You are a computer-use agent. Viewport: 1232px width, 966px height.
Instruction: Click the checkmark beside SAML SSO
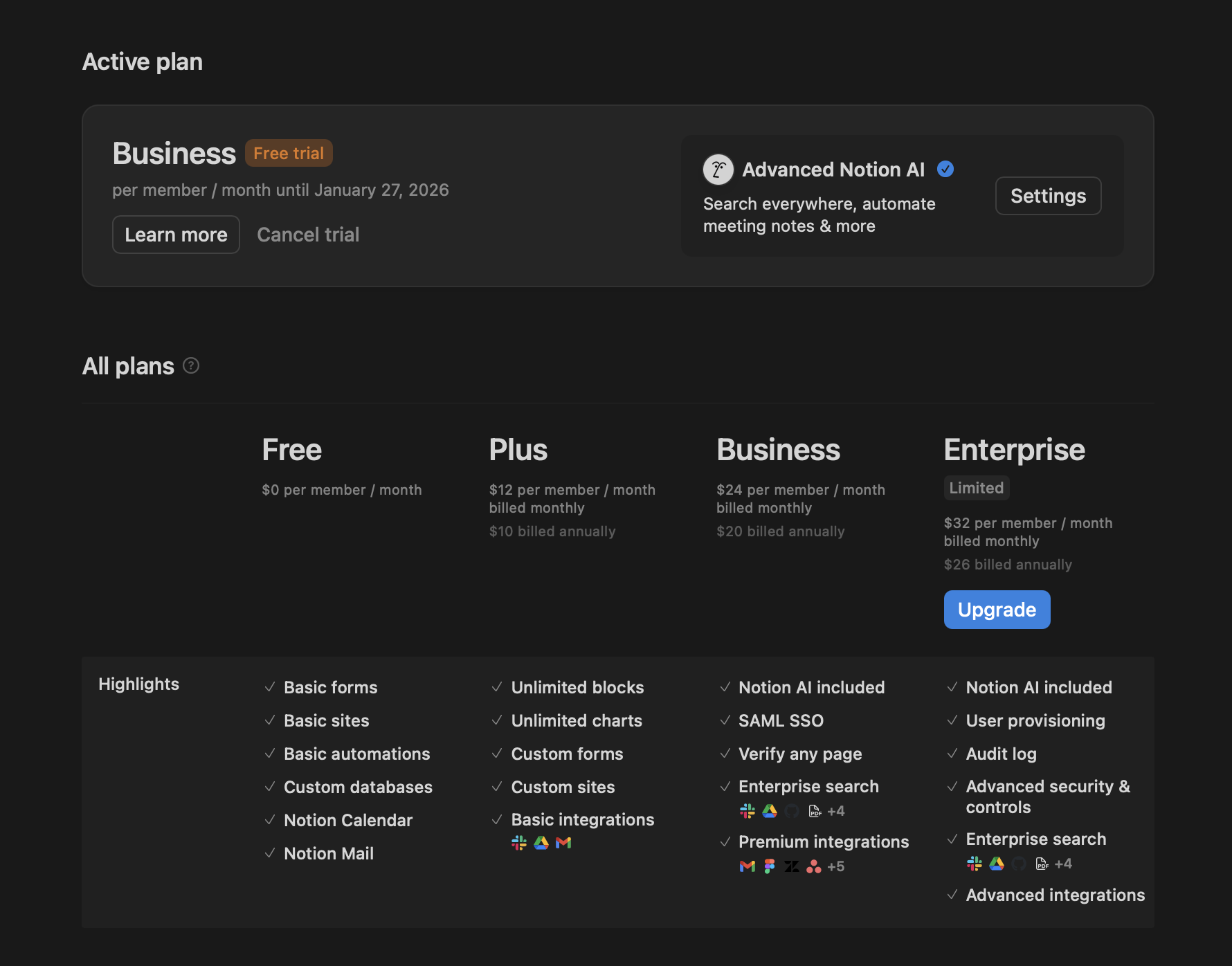725,720
